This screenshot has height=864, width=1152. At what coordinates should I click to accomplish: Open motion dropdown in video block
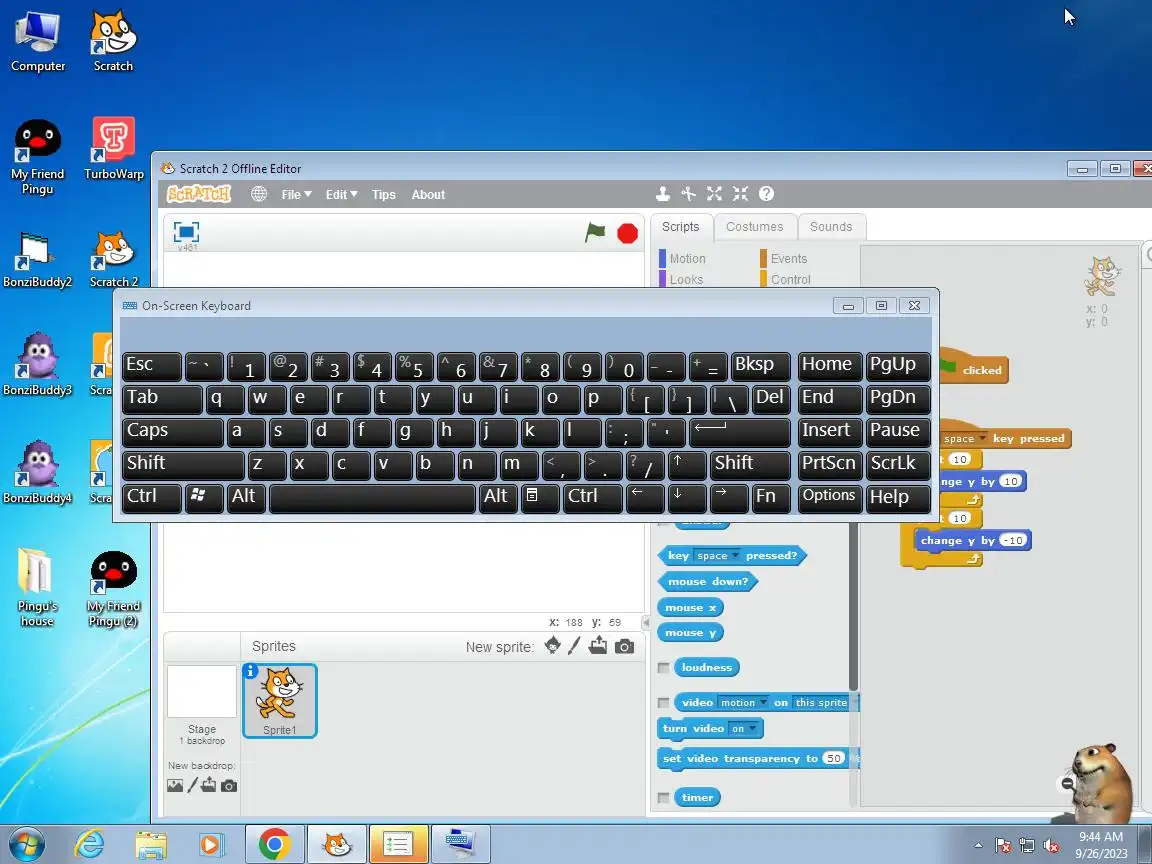point(743,703)
